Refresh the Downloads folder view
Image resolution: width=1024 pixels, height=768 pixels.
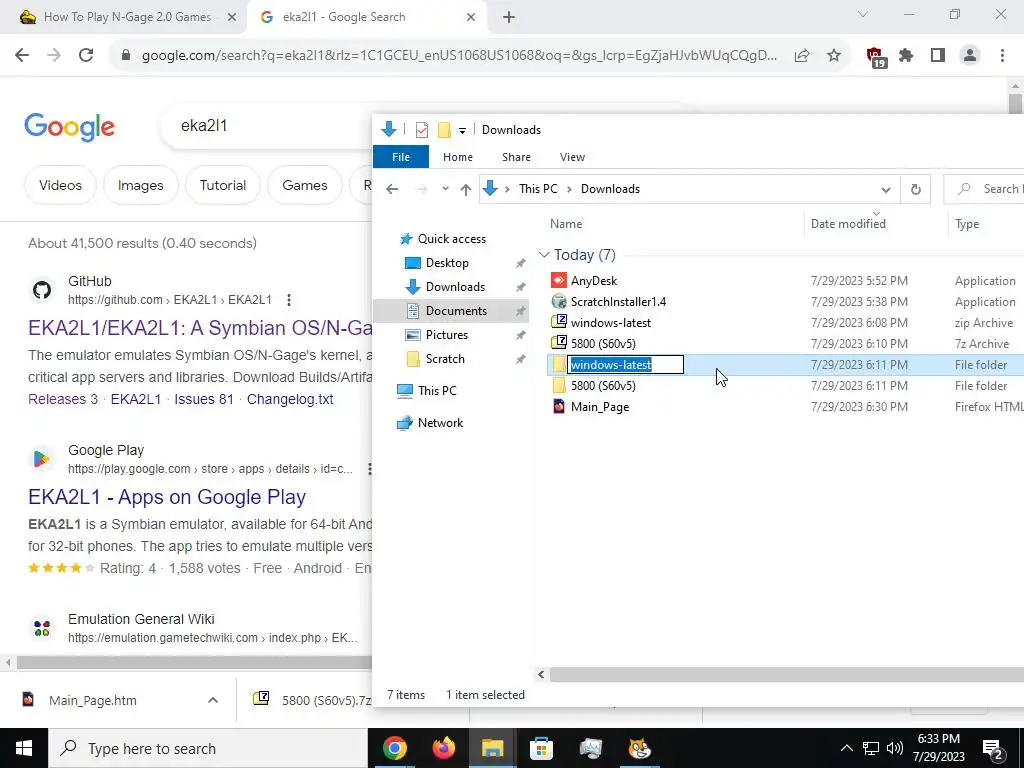tap(916, 189)
